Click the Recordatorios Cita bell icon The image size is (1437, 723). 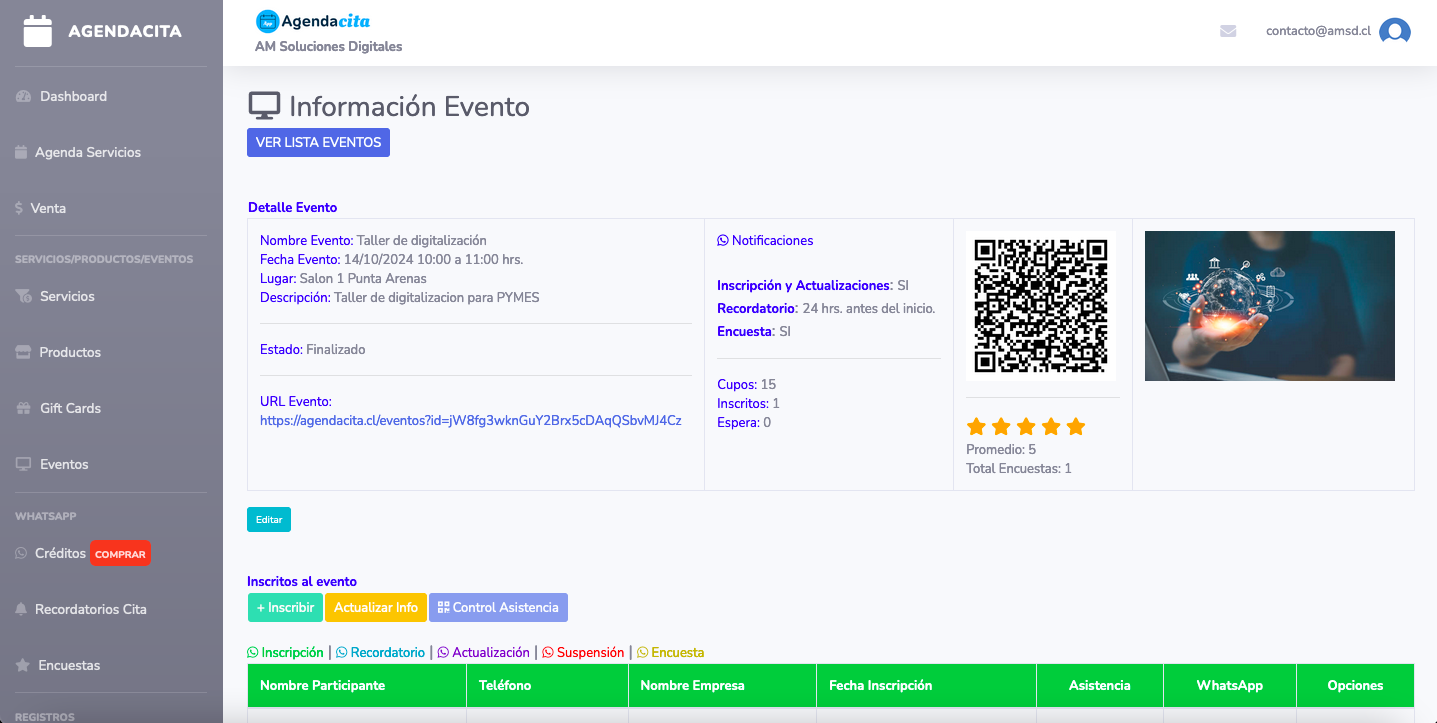pos(21,609)
